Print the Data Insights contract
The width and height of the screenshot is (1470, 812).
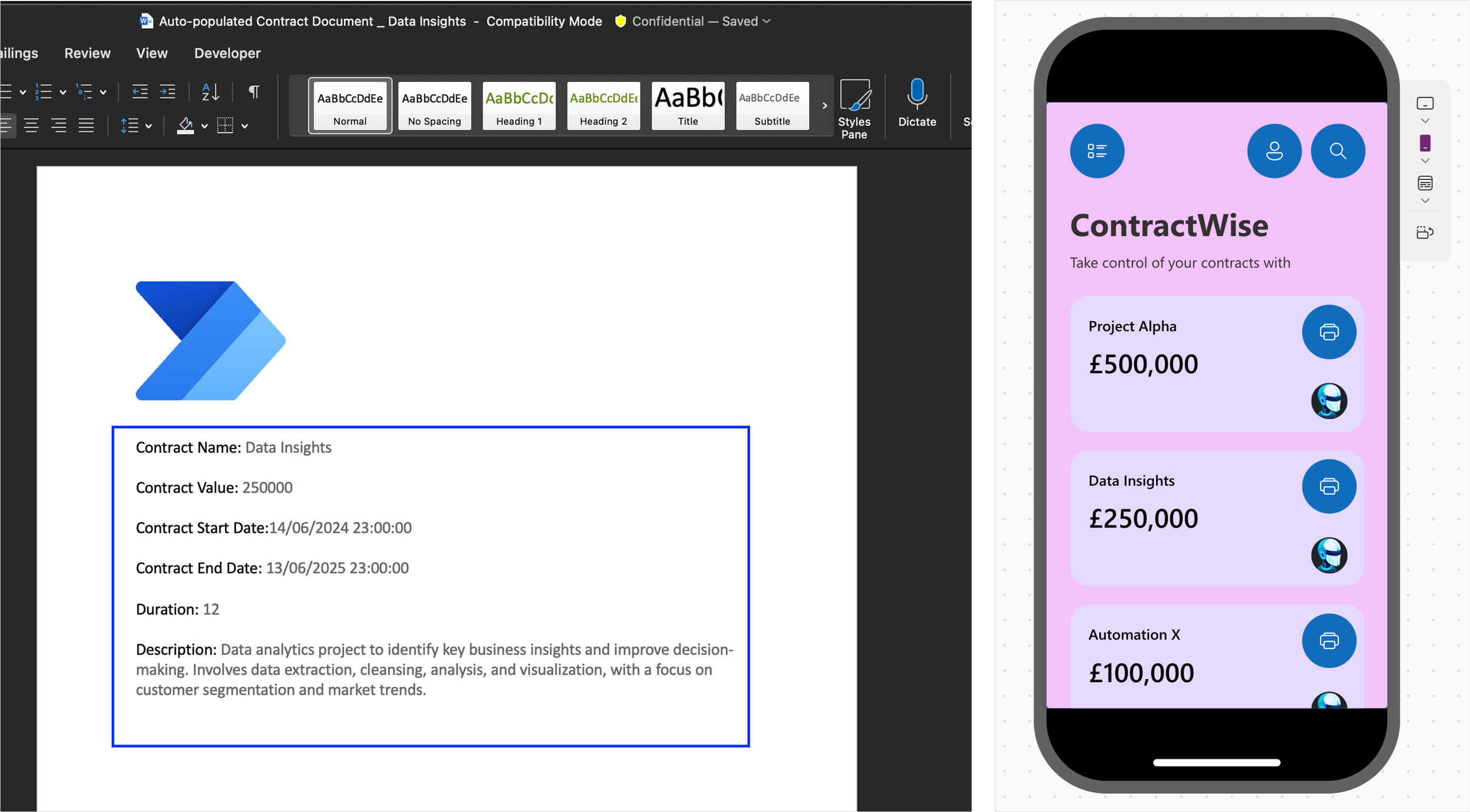pos(1329,486)
